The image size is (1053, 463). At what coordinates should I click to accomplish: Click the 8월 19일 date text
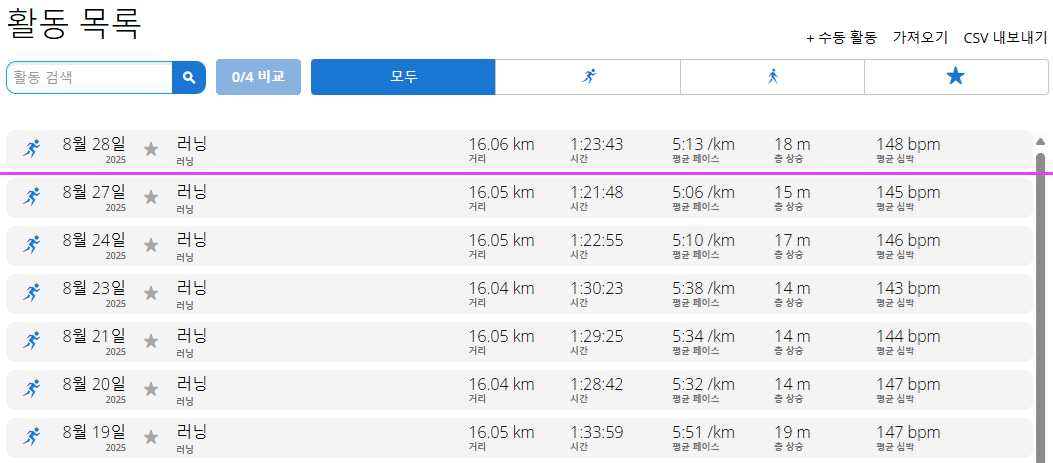pos(94,433)
